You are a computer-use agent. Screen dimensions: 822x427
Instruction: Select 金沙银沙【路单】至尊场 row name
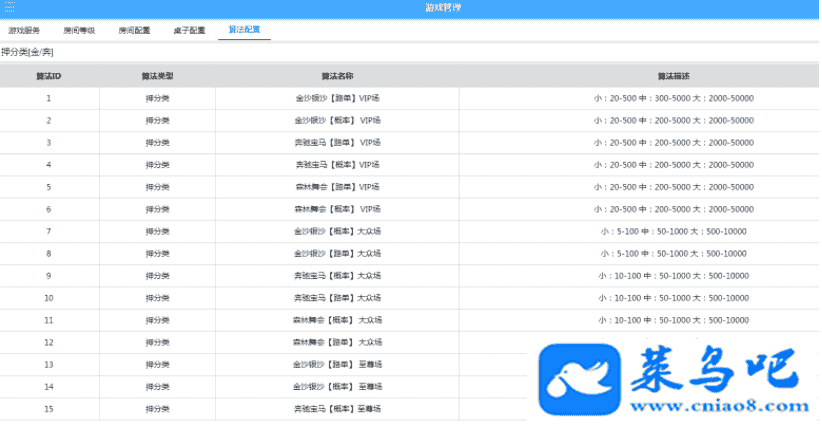click(x=337, y=365)
